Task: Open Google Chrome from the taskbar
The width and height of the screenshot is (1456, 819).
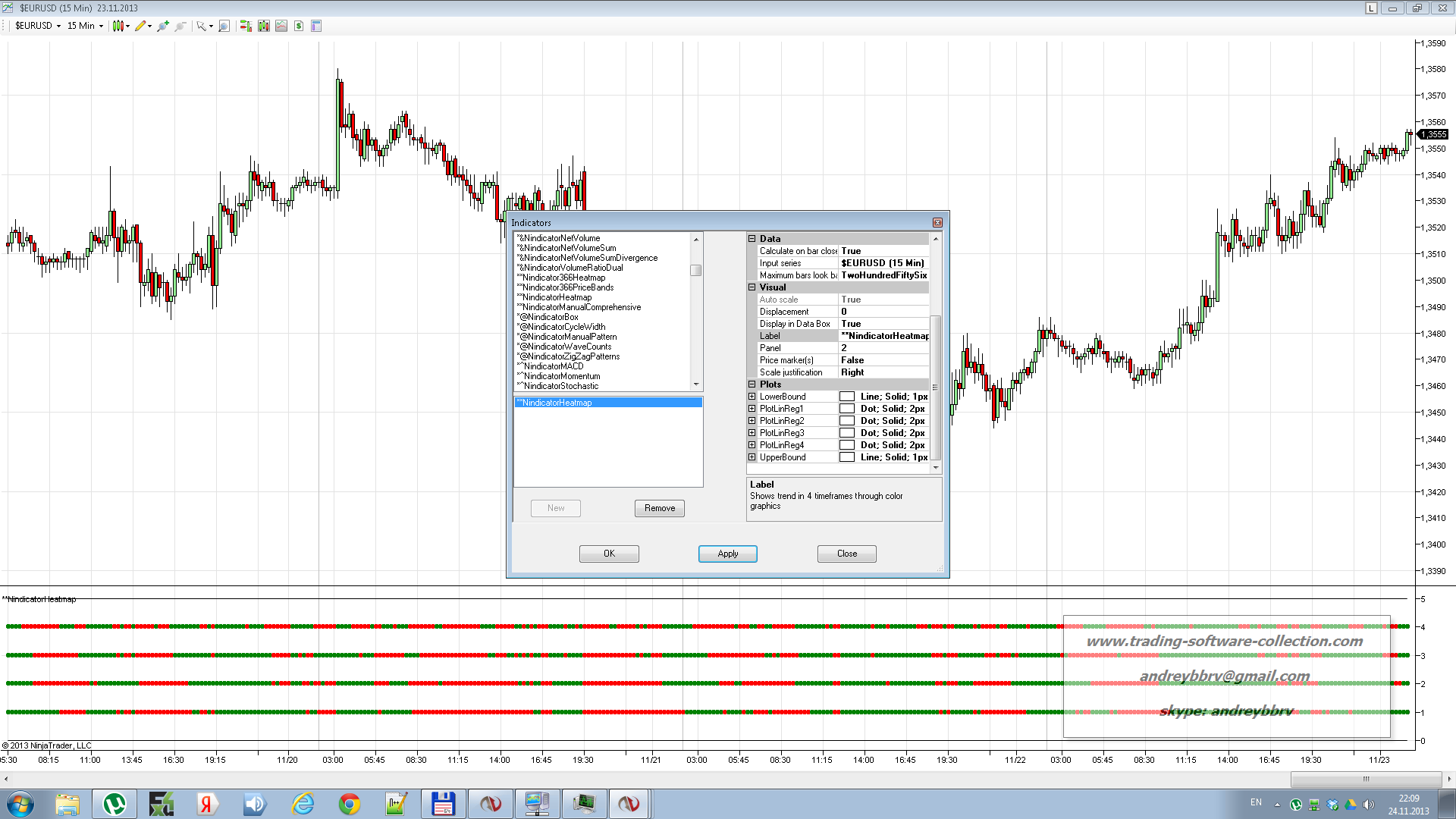Action: click(350, 804)
